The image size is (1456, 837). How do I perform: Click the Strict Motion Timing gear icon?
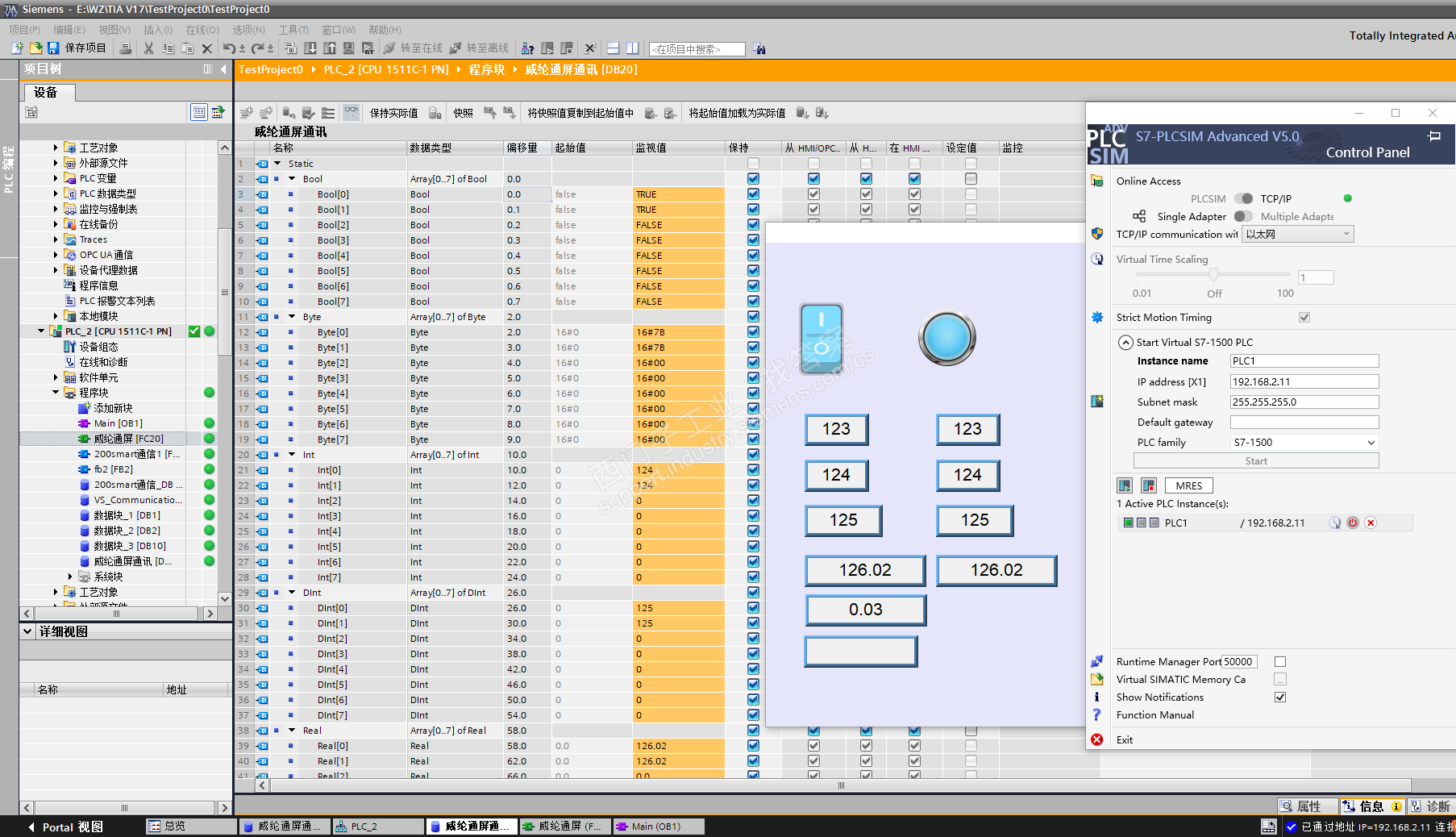click(x=1097, y=317)
